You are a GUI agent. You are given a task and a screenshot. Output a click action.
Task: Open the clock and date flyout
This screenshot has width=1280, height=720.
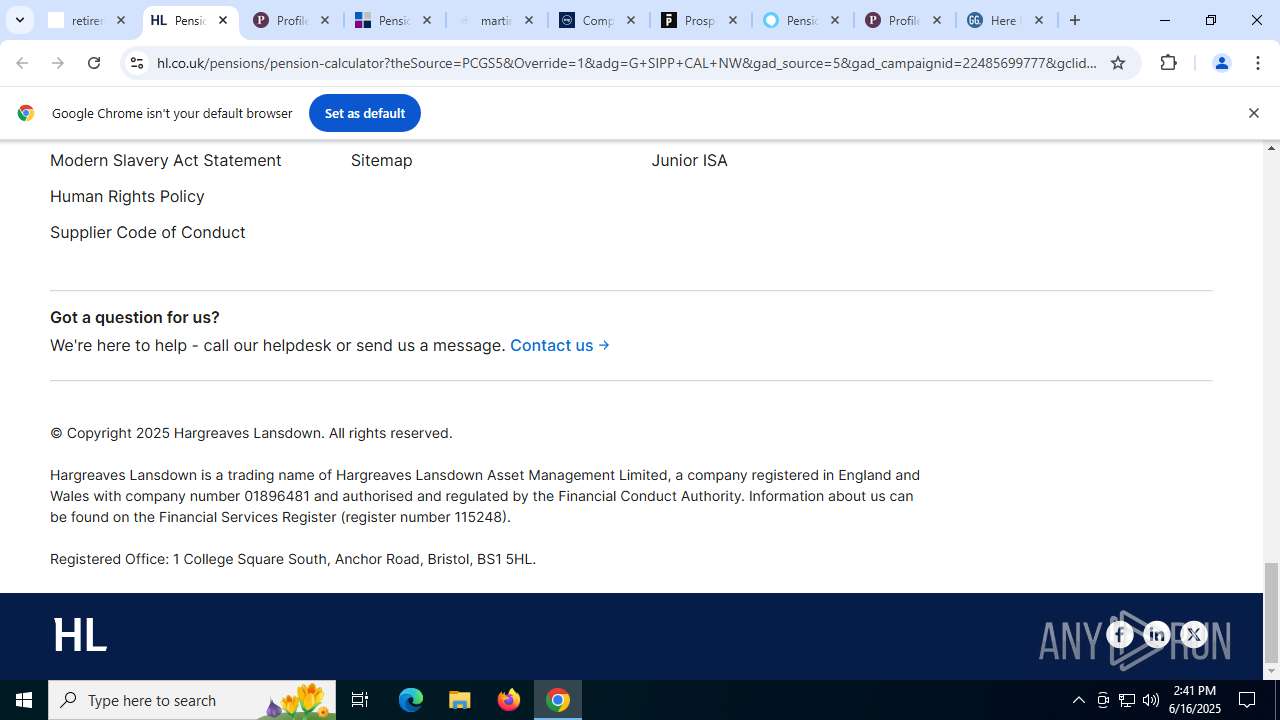pos(1195,700)
